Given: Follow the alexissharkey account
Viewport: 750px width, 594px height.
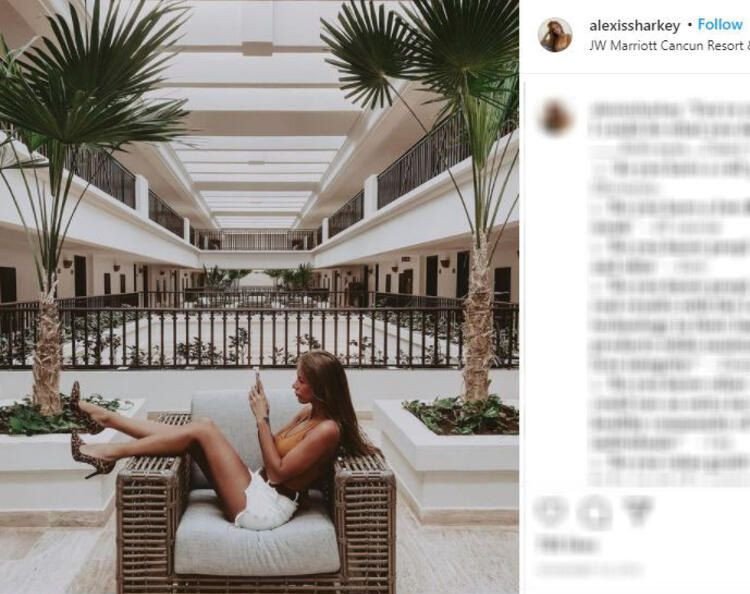Looking at the screenshot, I should [x=720, y=24].
